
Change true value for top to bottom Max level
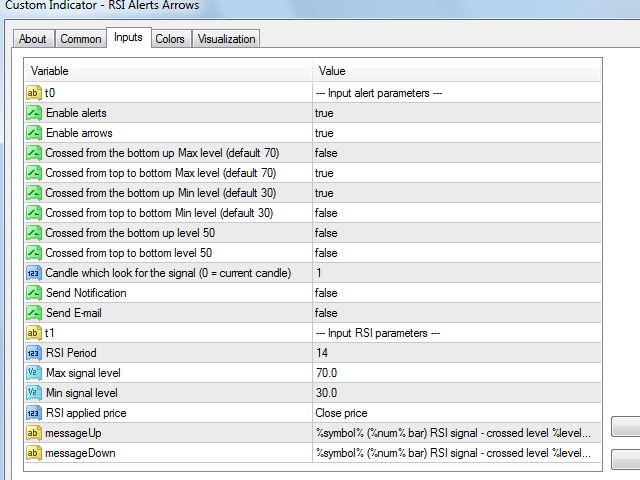click(457, 173)
